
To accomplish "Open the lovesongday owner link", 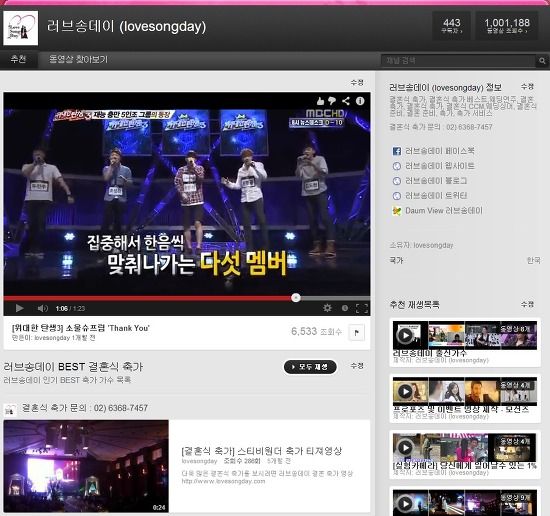I will (x=433, y=245).
